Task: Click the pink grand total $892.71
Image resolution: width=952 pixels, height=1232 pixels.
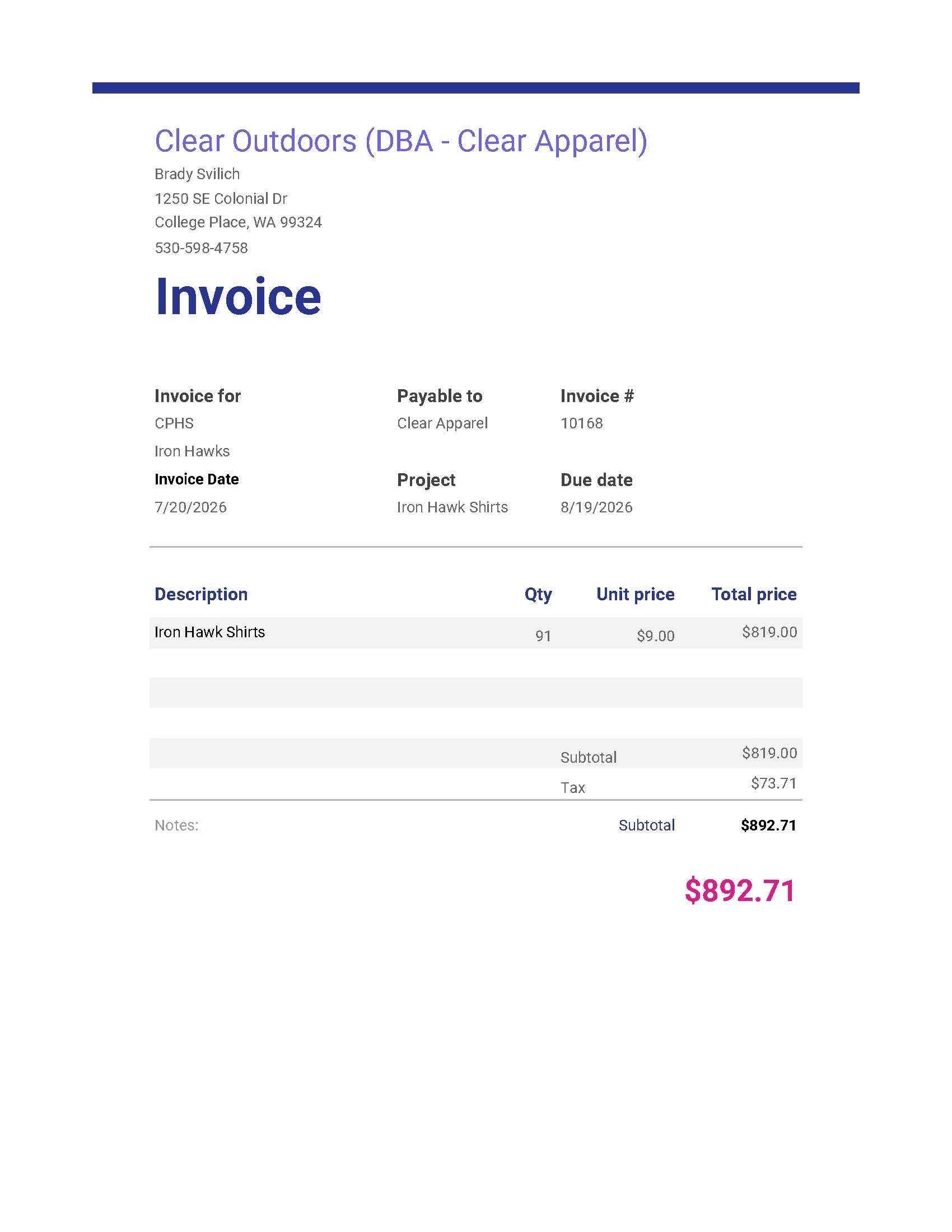Action: point(740,891)
